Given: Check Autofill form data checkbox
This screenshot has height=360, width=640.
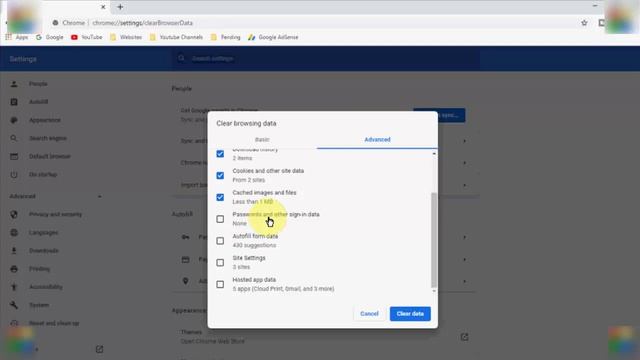Looking at the screenshot, I should point(220,241).
